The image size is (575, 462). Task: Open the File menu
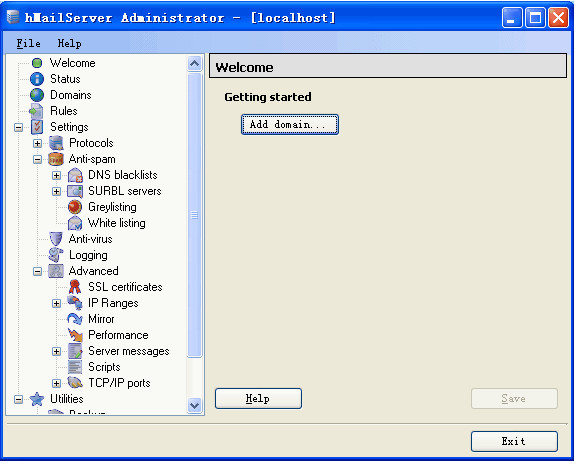pos(29,43)
